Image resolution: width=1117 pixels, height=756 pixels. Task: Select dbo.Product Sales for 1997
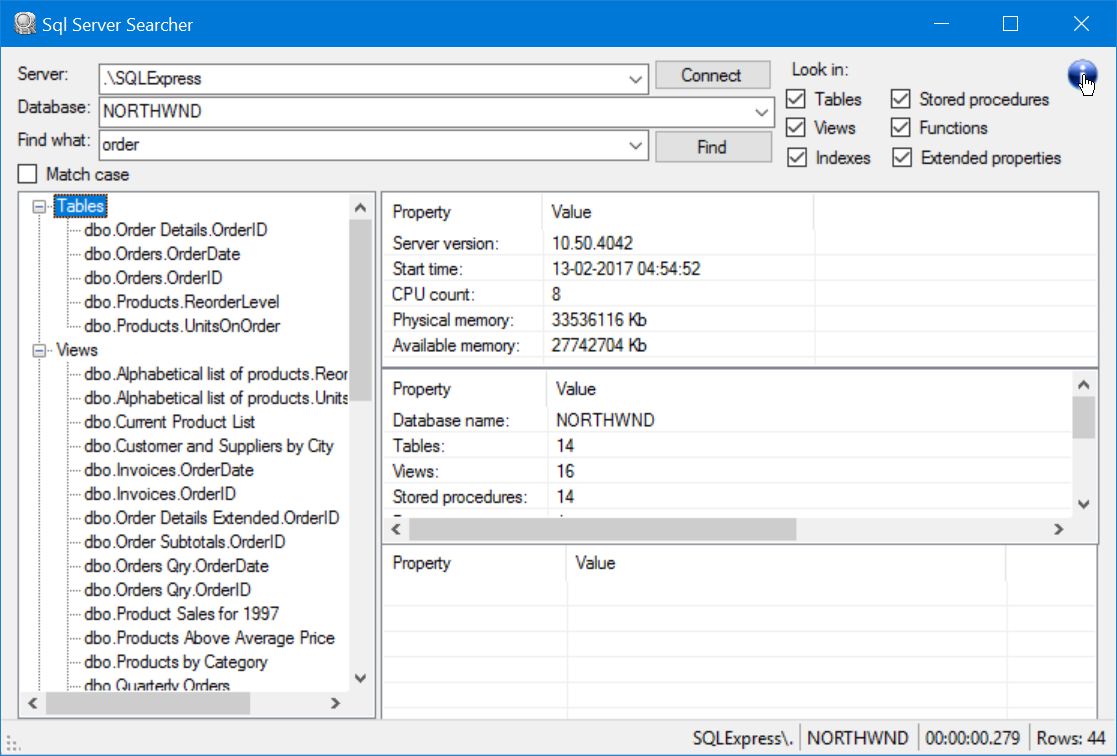(x=182, y=614)
